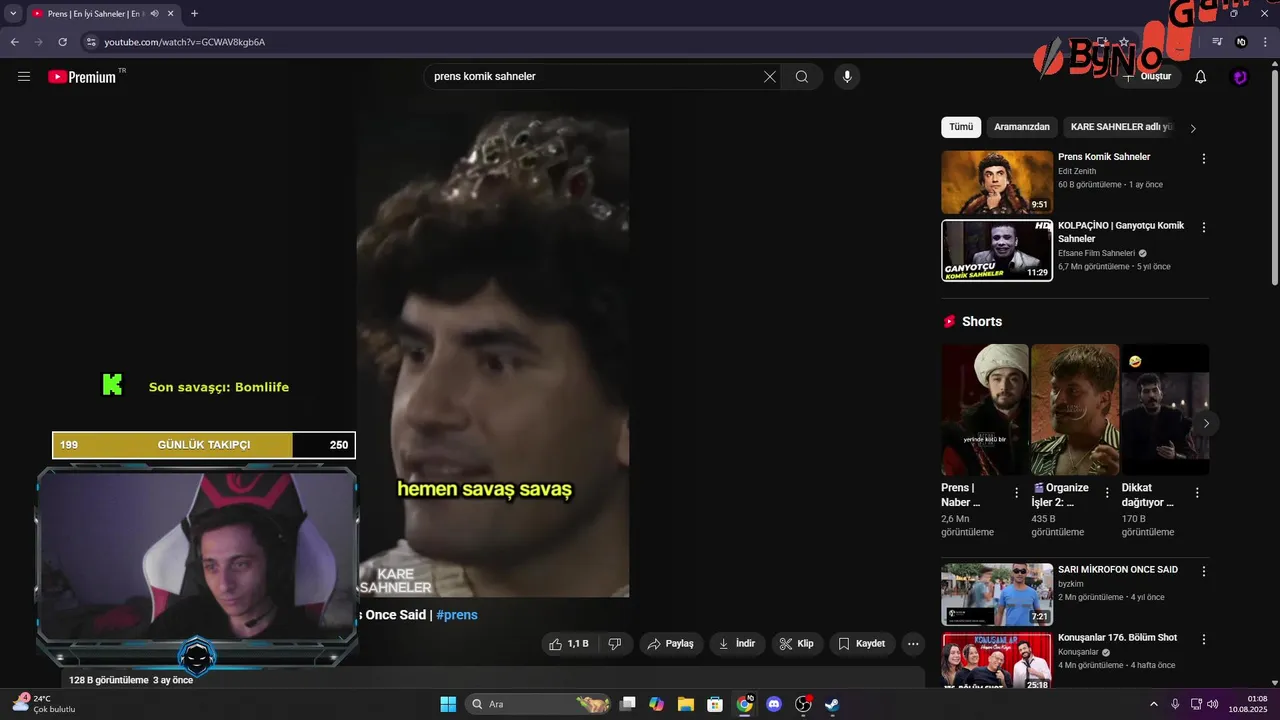Download the video with İndir

737,644
